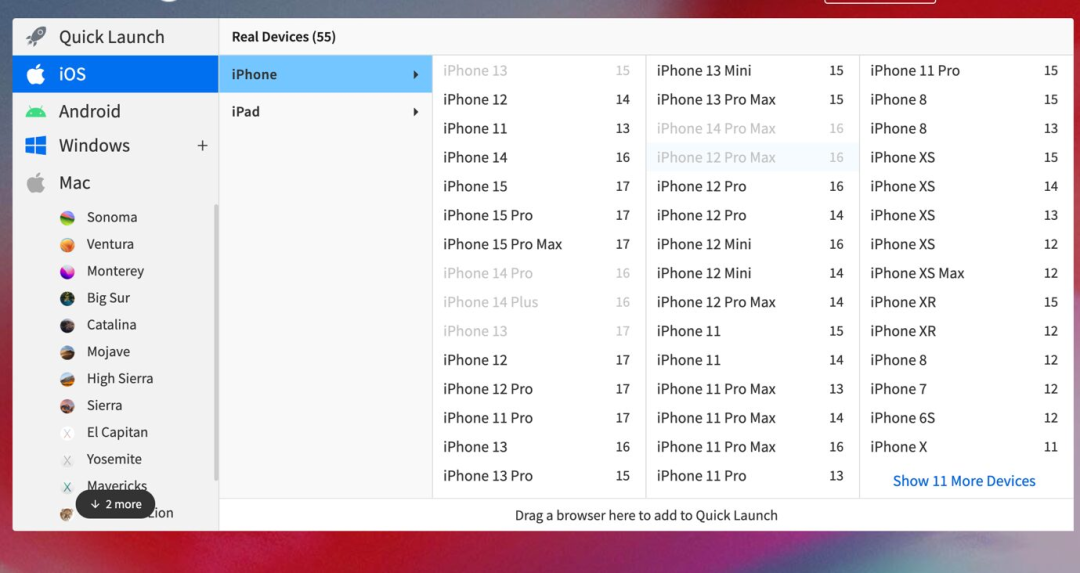
Task: Select iPhone 15 Pro iOS 17
Action: (x=538, y=215)
